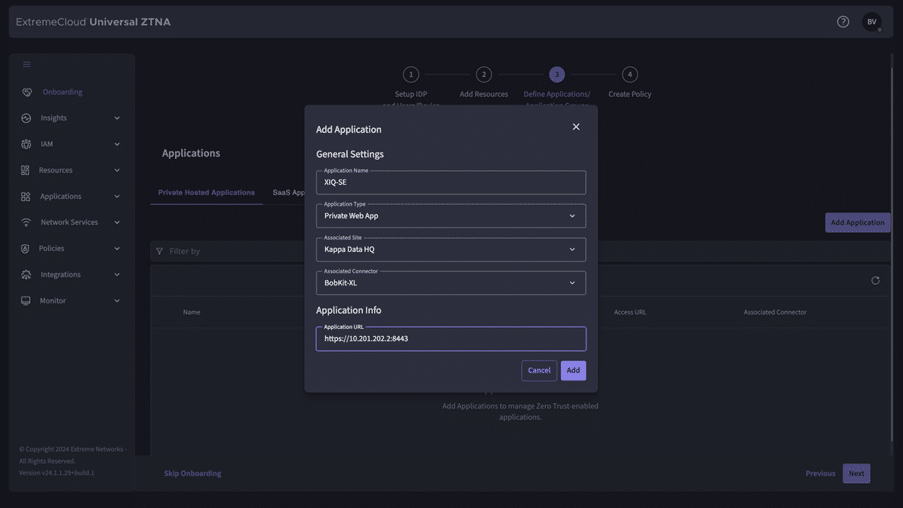
Task: Click the Policies shield icon
Action: [25, 249]
